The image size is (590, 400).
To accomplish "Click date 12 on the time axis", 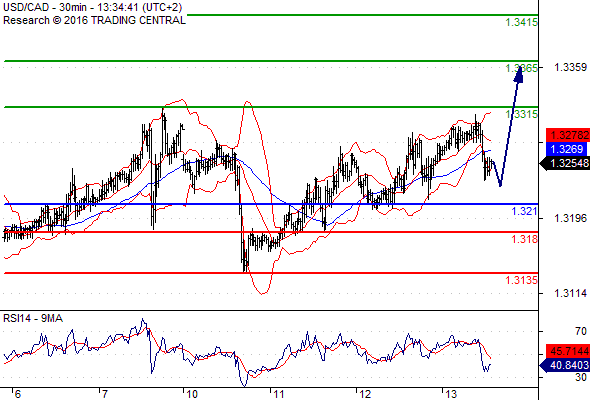I will [x=365, y=394].
